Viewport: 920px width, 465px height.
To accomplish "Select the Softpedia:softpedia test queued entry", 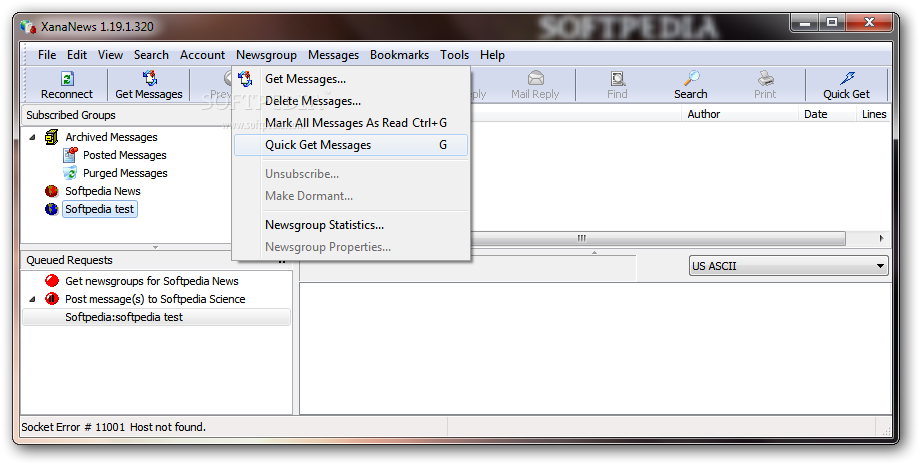I will [x=156, y=317].
